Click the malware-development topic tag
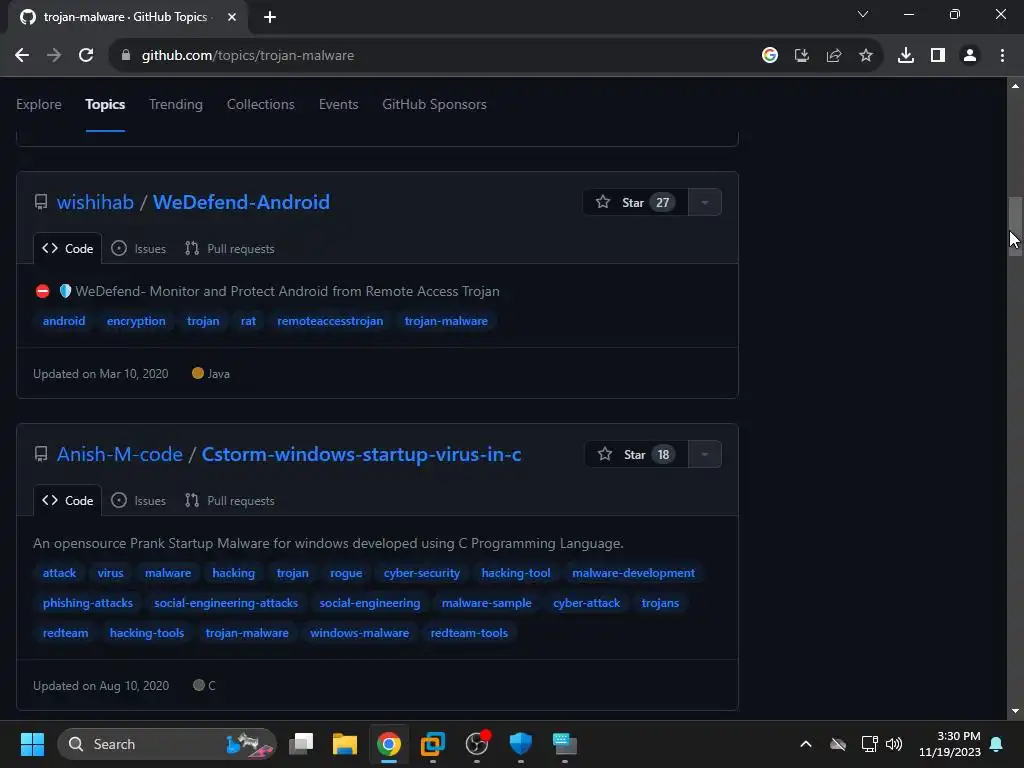 [x=633, y=573]
